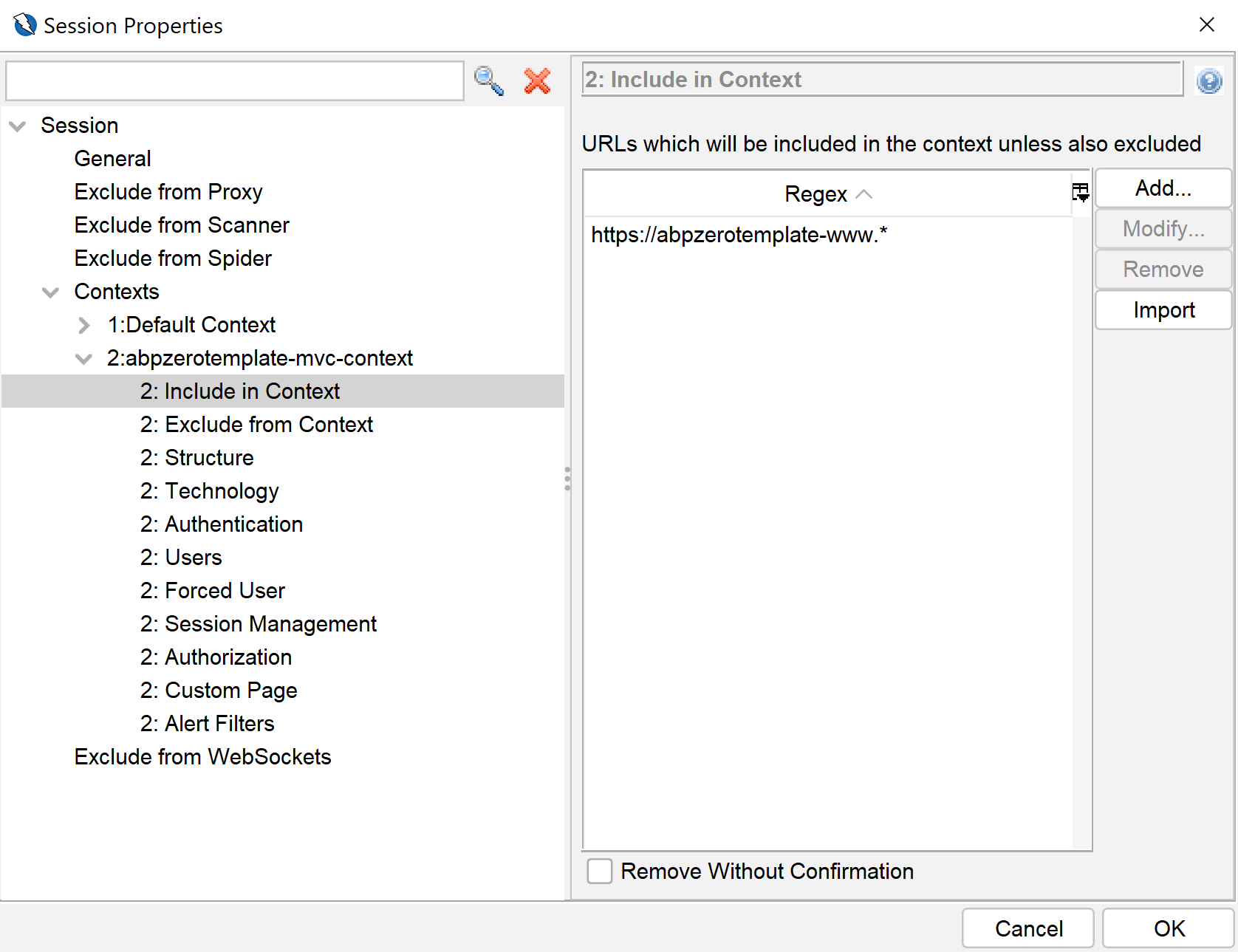Open Exclude from Scanner settings

click(182, 225)
